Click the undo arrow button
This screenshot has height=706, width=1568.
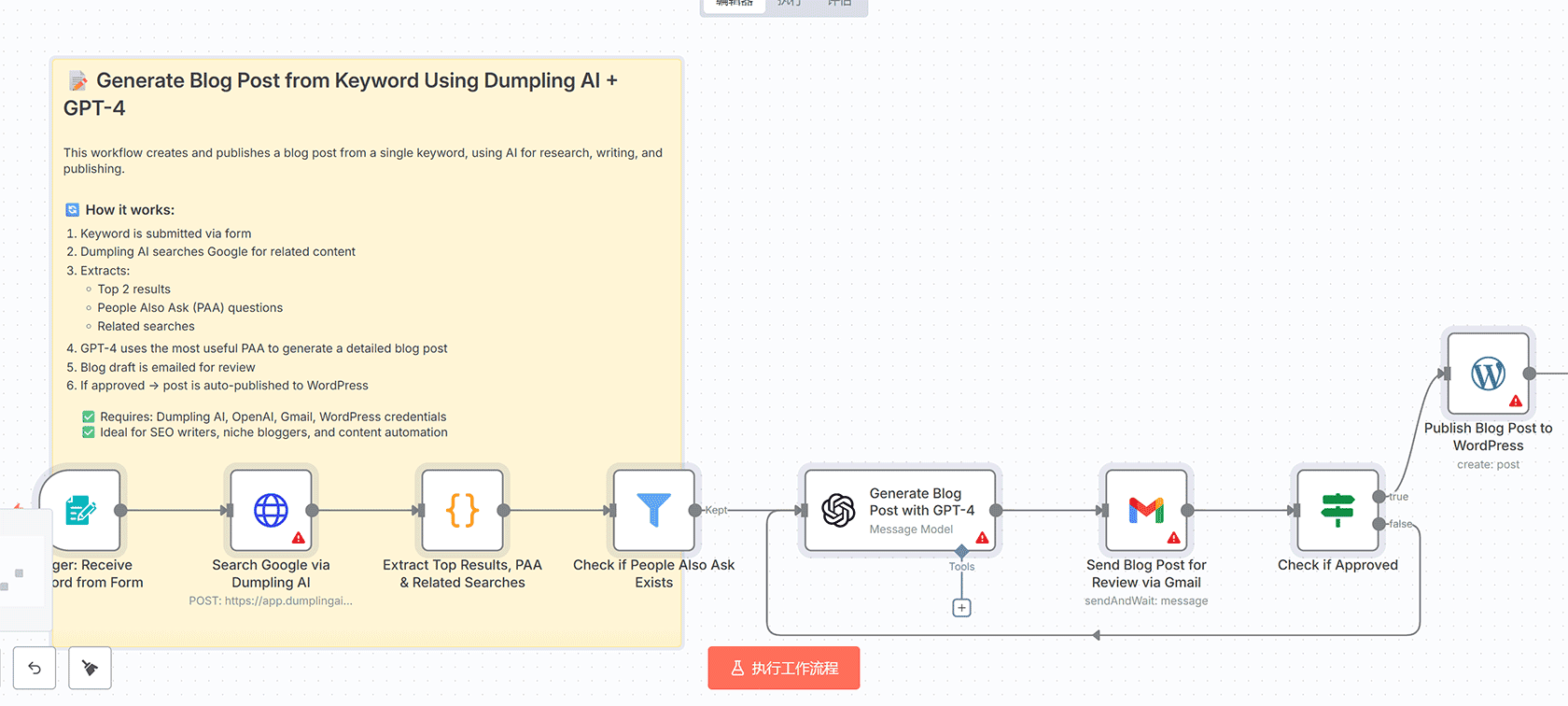[35, 668]
